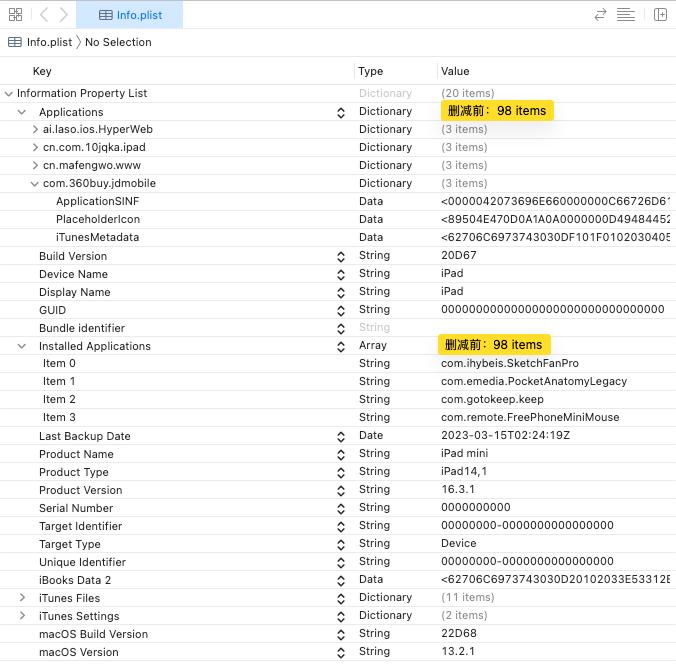The image size is (676, 668).
Task: Collapse the Installed Applications array
Action: [22, 346]
